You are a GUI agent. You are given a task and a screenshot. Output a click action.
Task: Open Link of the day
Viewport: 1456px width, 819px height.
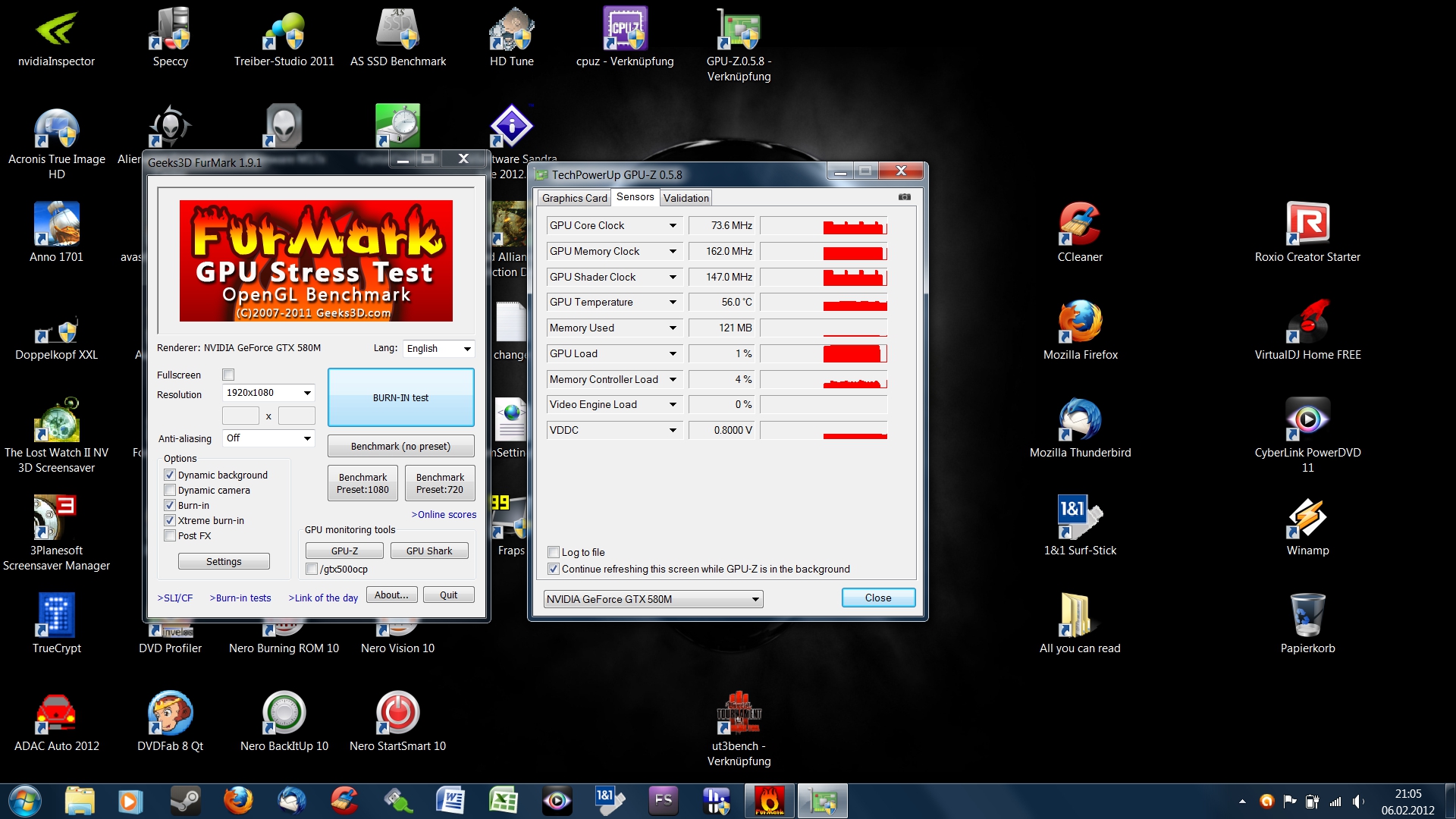(x=323, y=598)
